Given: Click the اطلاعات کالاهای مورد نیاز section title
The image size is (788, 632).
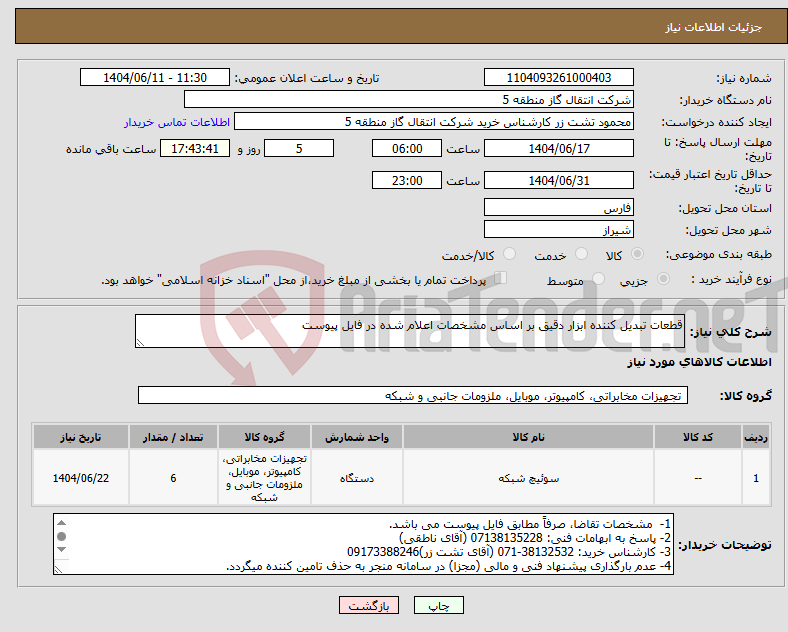Looking at the screenshot, I should coord(699,362).
